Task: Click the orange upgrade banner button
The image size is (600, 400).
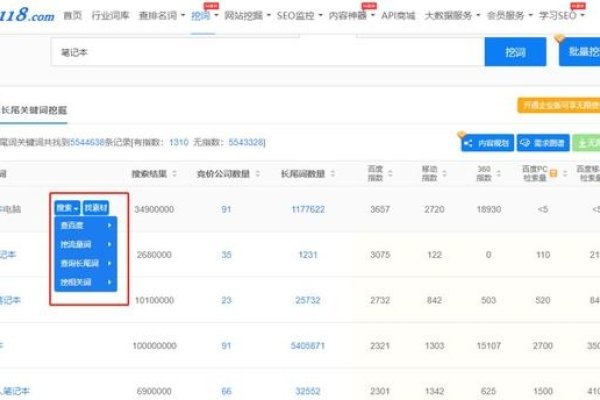Action: point(559,105)
